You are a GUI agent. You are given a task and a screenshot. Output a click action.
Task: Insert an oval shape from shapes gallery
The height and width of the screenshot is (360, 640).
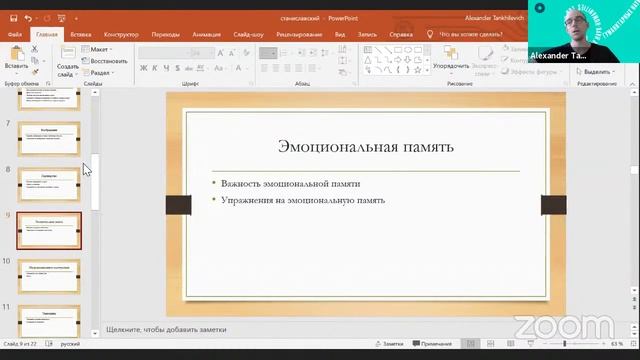click(x=407, y=50)
